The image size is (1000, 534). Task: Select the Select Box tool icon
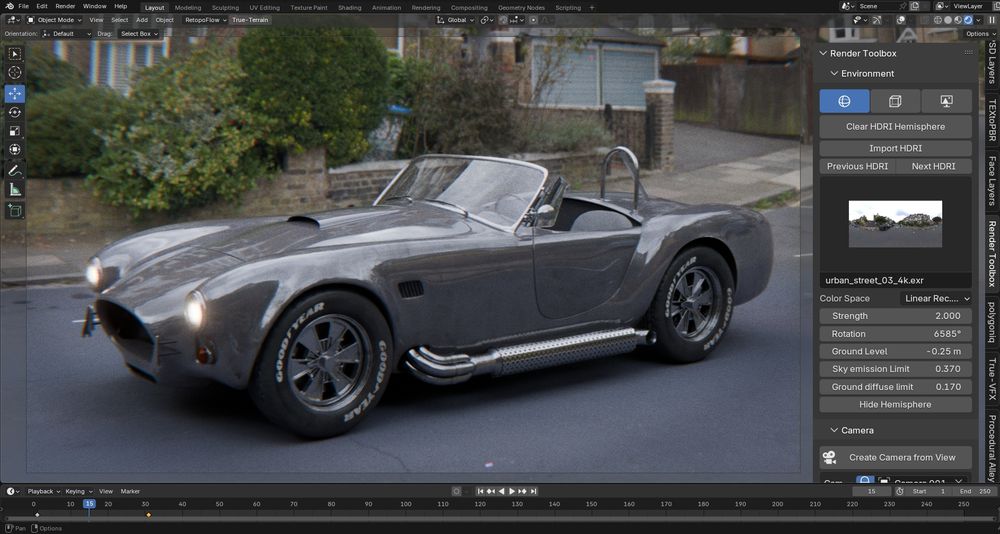click(x=15, y=54)
